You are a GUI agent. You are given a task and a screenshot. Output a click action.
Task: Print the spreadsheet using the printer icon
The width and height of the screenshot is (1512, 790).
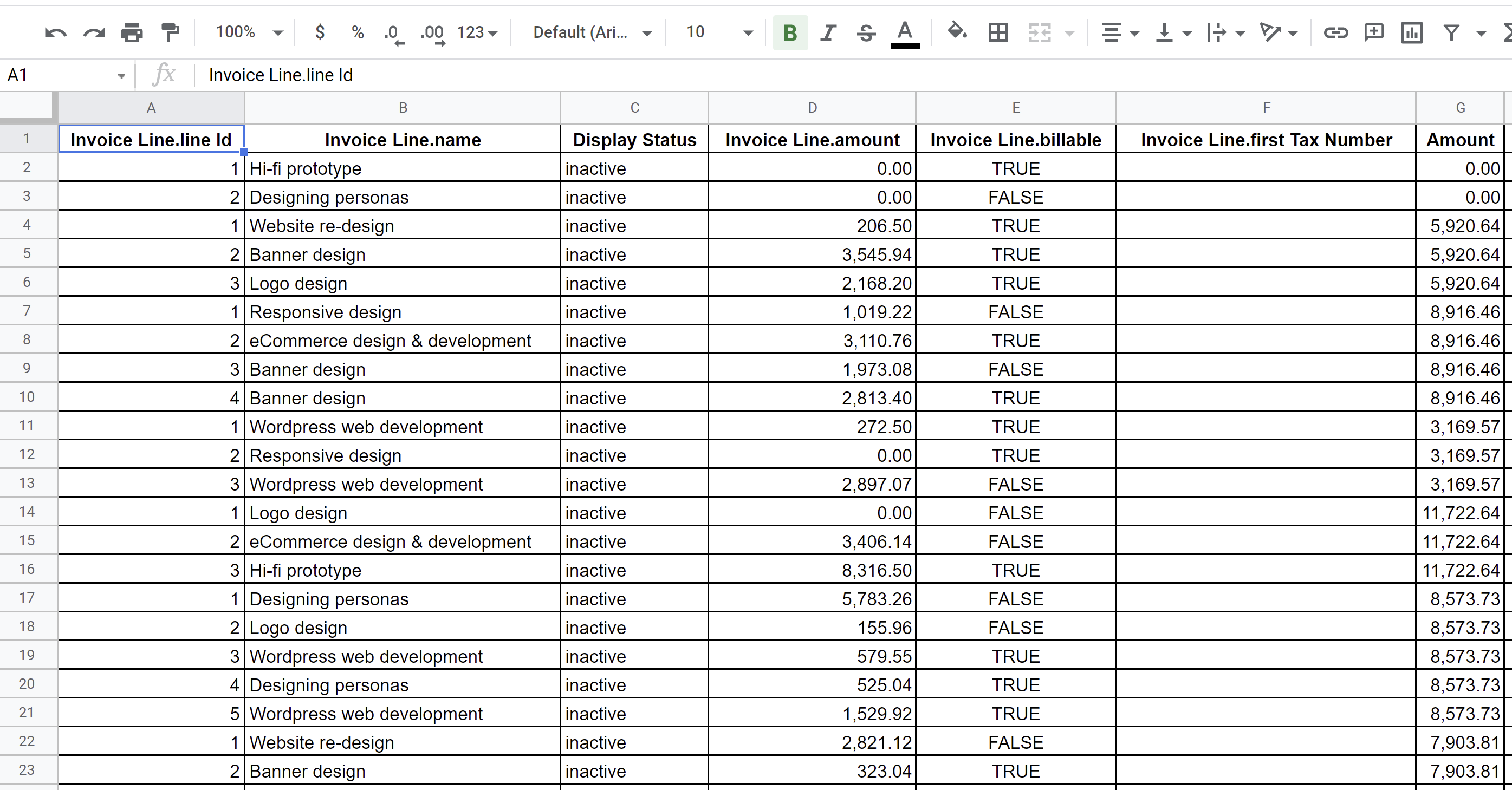coord(132,33)
